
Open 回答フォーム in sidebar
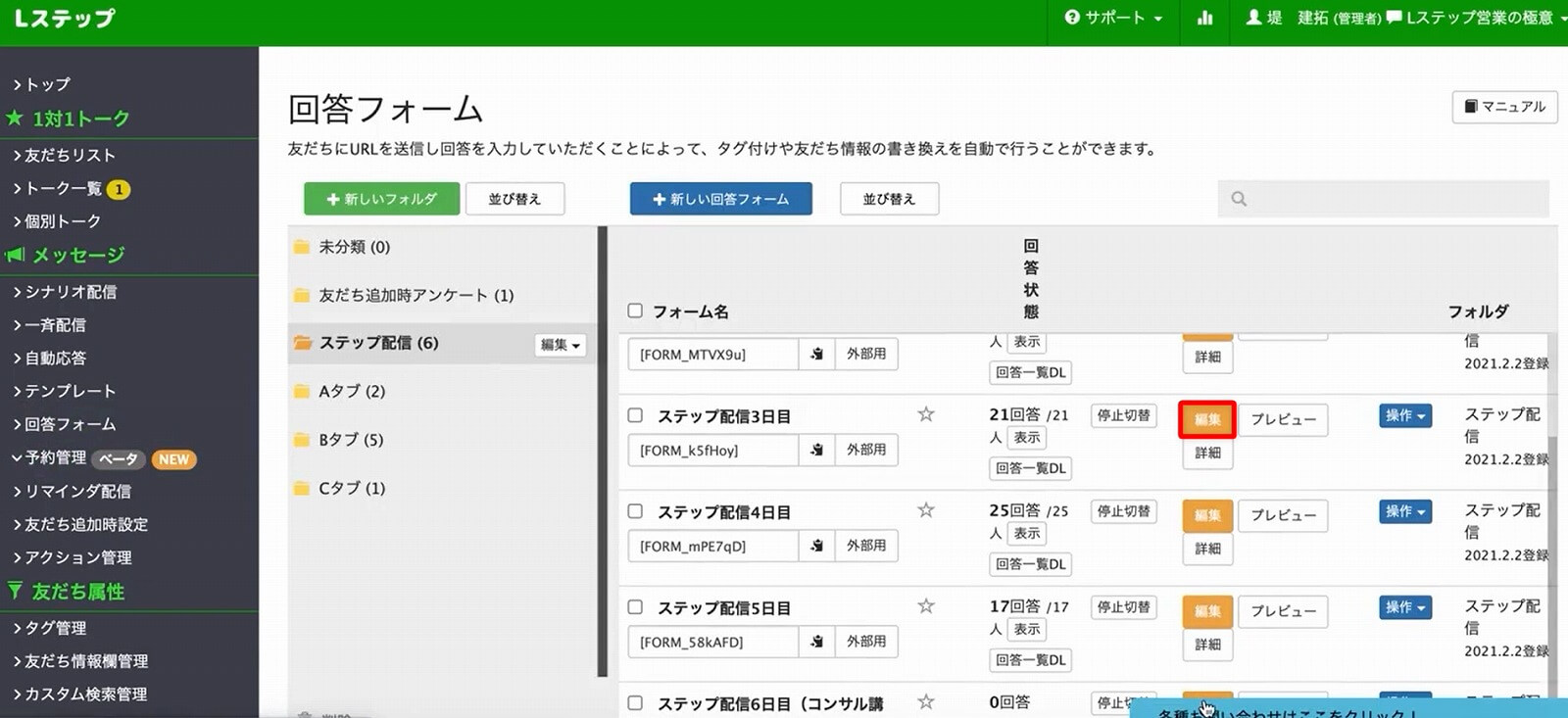[64, 424]
